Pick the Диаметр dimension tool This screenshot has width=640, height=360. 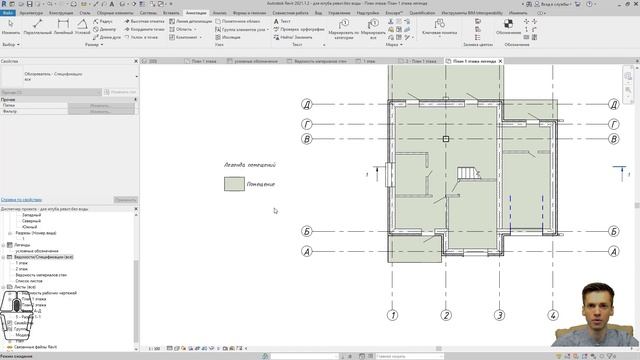coord(104,29)
